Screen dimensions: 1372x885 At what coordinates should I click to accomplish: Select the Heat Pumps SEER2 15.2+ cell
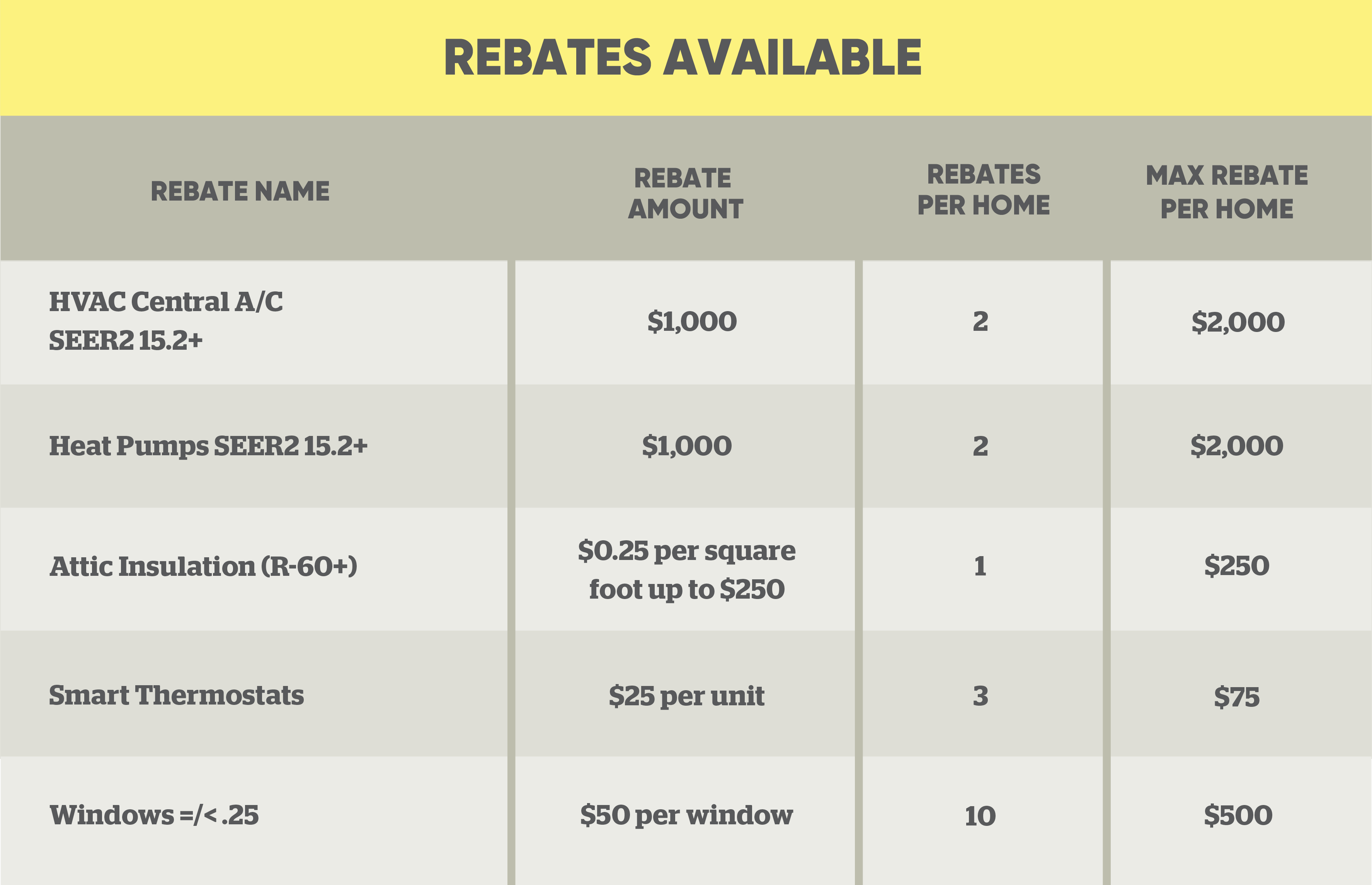(208, 446)
